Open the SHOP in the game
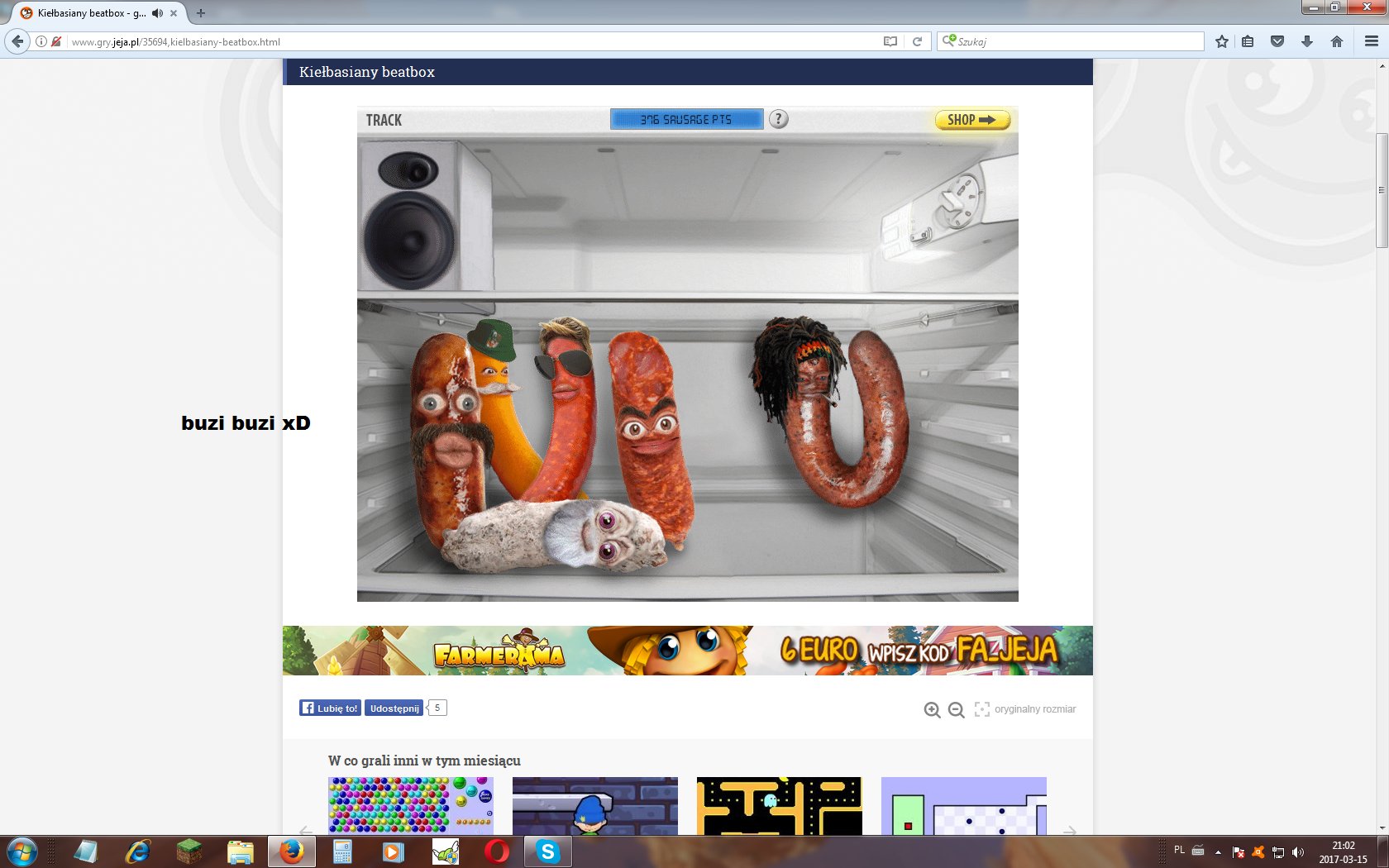1389x868 pixels. point(972,120)
